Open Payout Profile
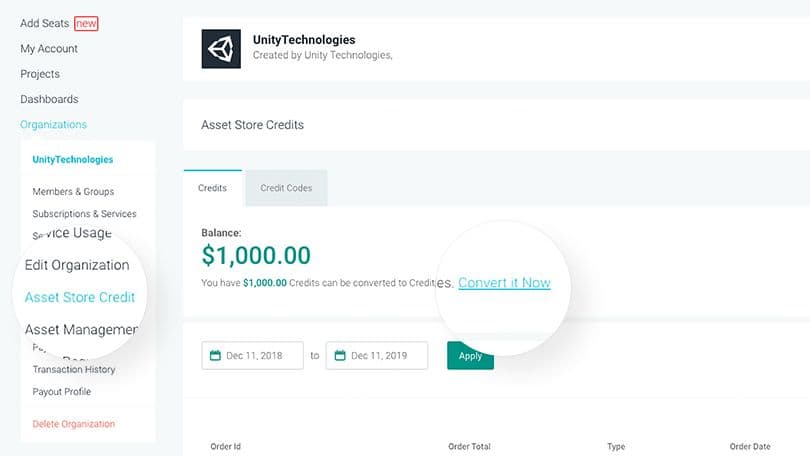This screenshot has width=810, height=456. click(61, 391)
